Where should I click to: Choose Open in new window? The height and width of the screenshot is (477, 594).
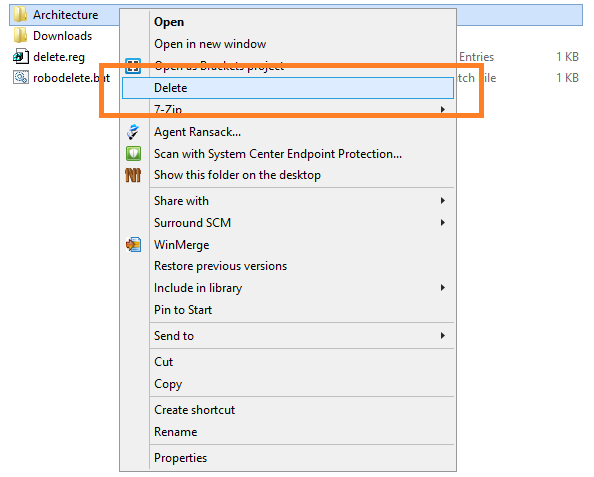[x=210, y=44]
